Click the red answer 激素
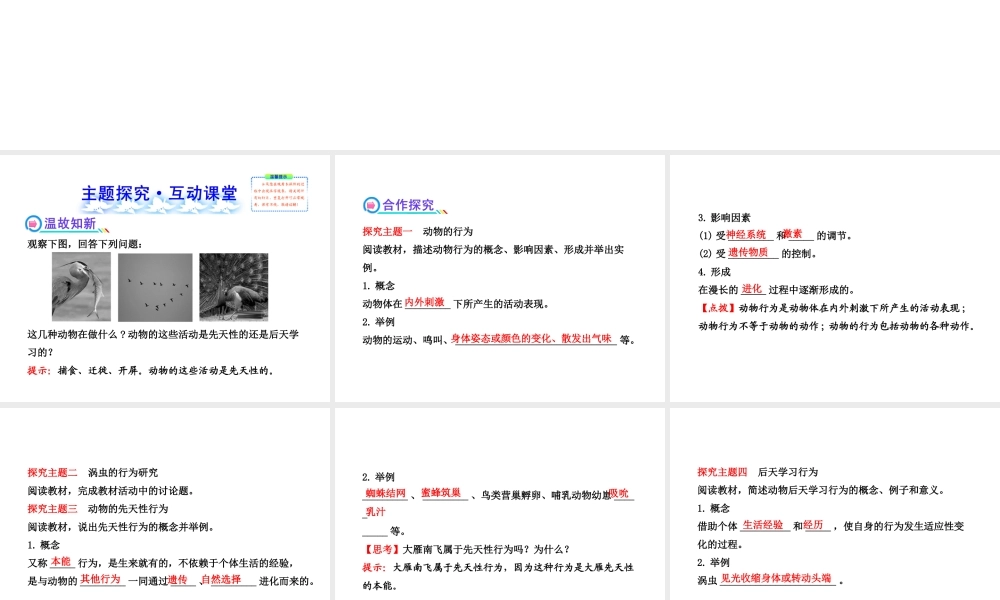The image size is (1000, 600). [793, 234]
